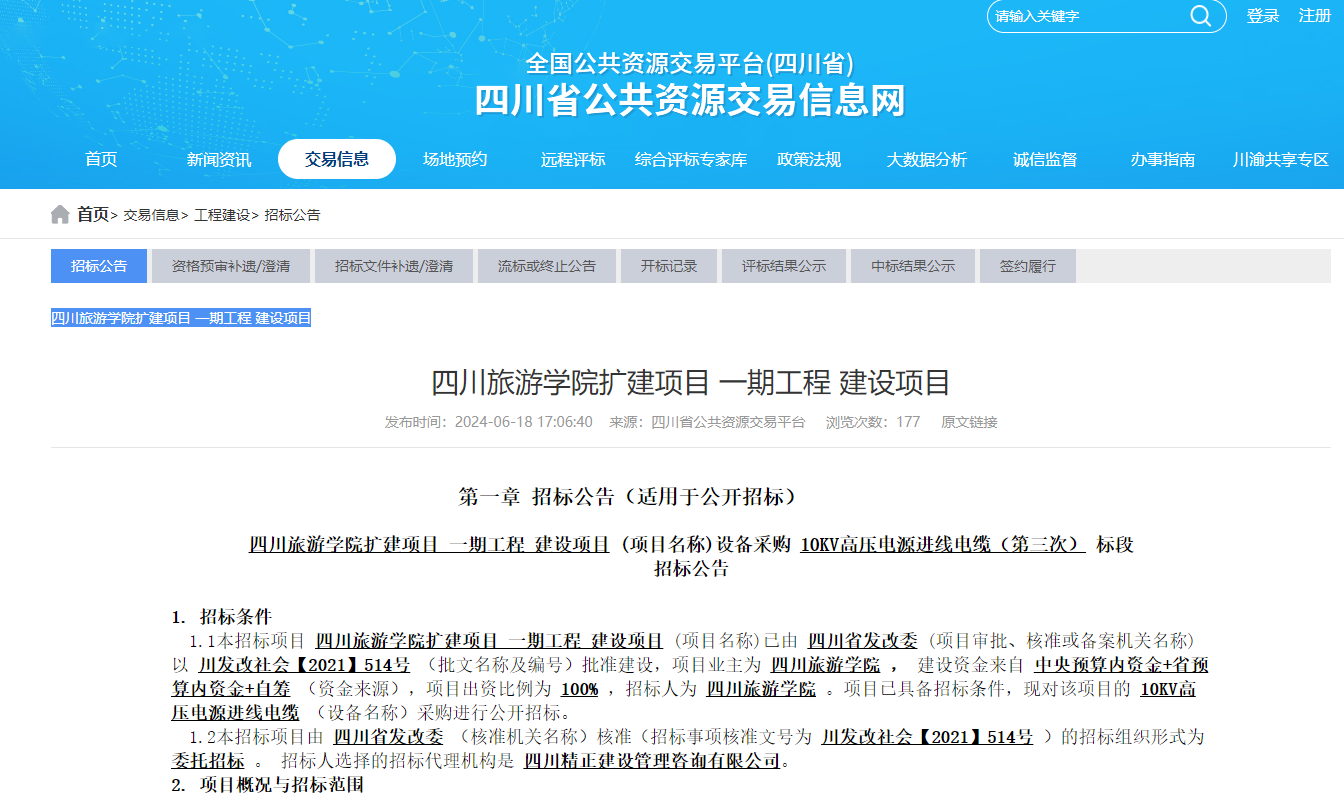
Task: Open 办事指南 navigation item
Action: 1163,160
